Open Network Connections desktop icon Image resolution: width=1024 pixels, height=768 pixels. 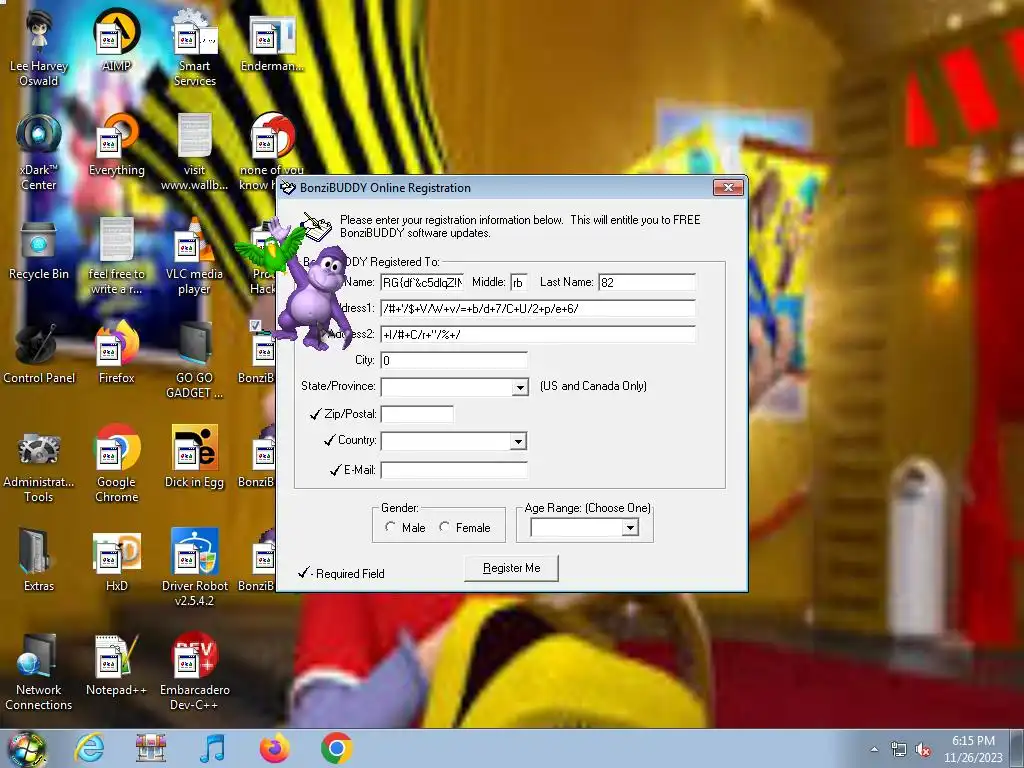[x=39, y=671]
